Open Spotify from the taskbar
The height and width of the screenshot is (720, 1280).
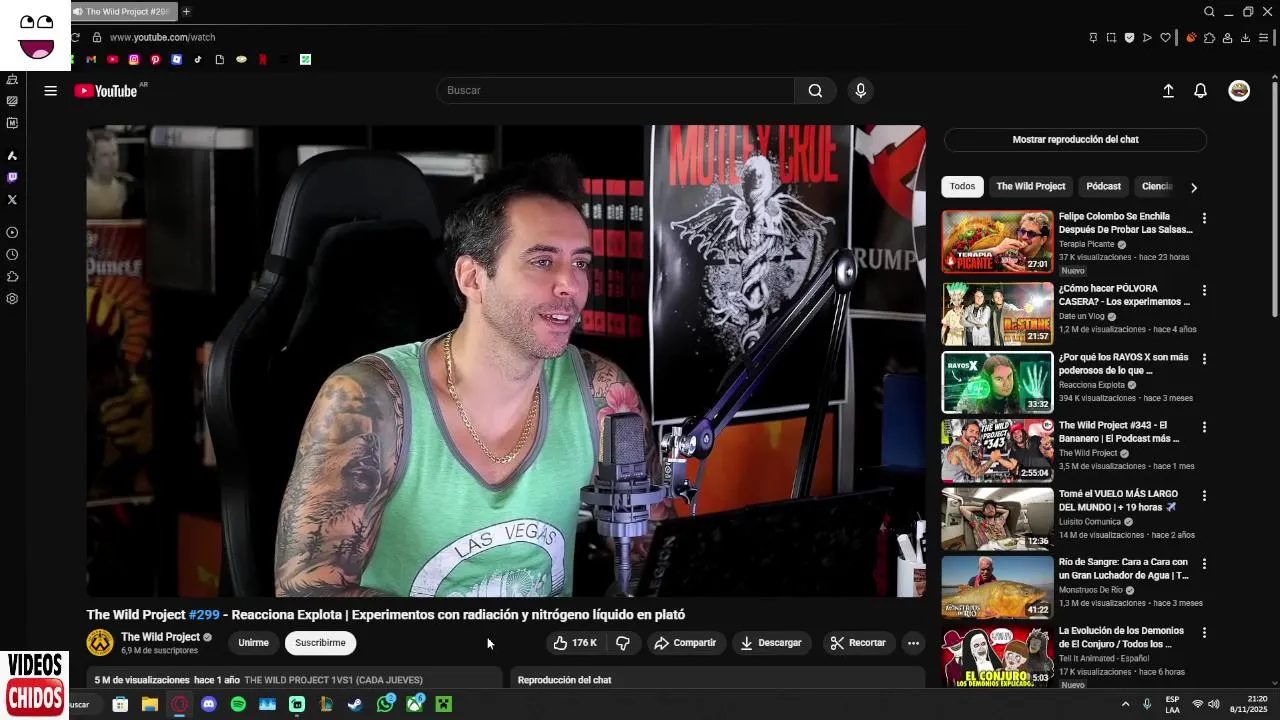coord(238,704)
